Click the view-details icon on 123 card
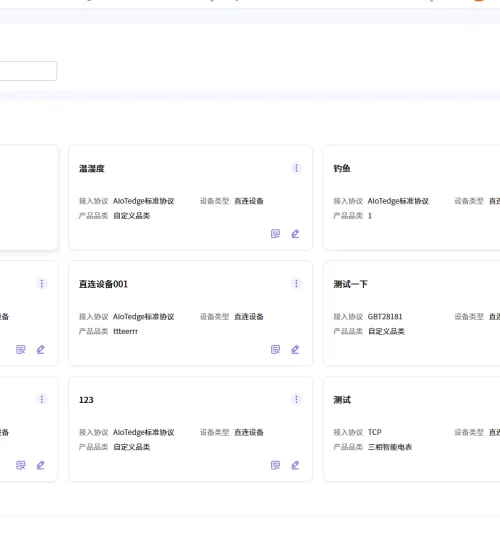Image resolution: width=500 pixels, height=550 pixels. [x=275, y=465]
